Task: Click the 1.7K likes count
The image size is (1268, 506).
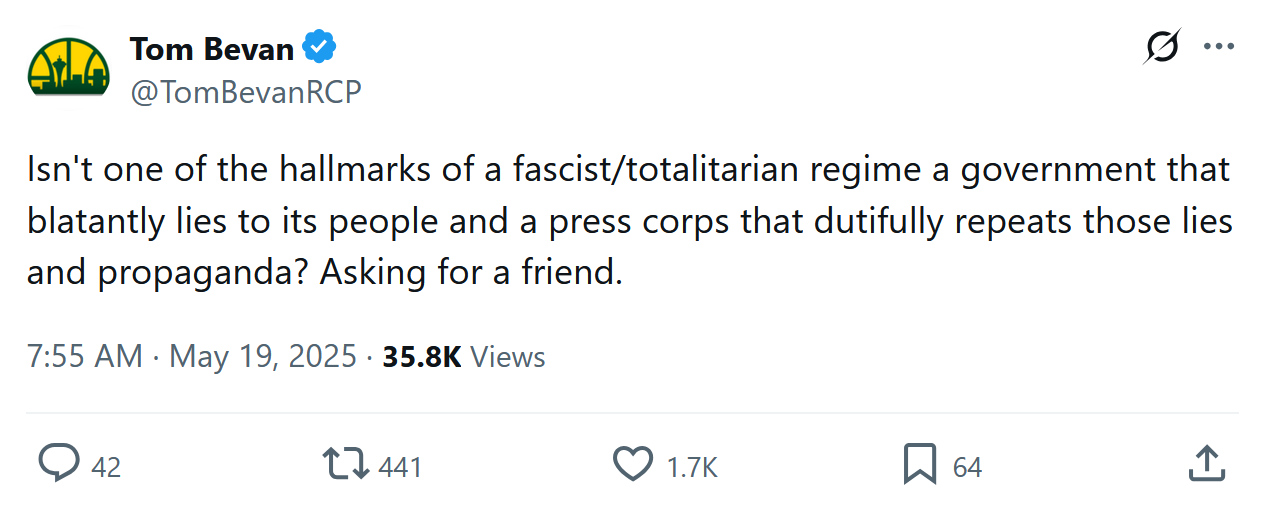Action: 692,467
